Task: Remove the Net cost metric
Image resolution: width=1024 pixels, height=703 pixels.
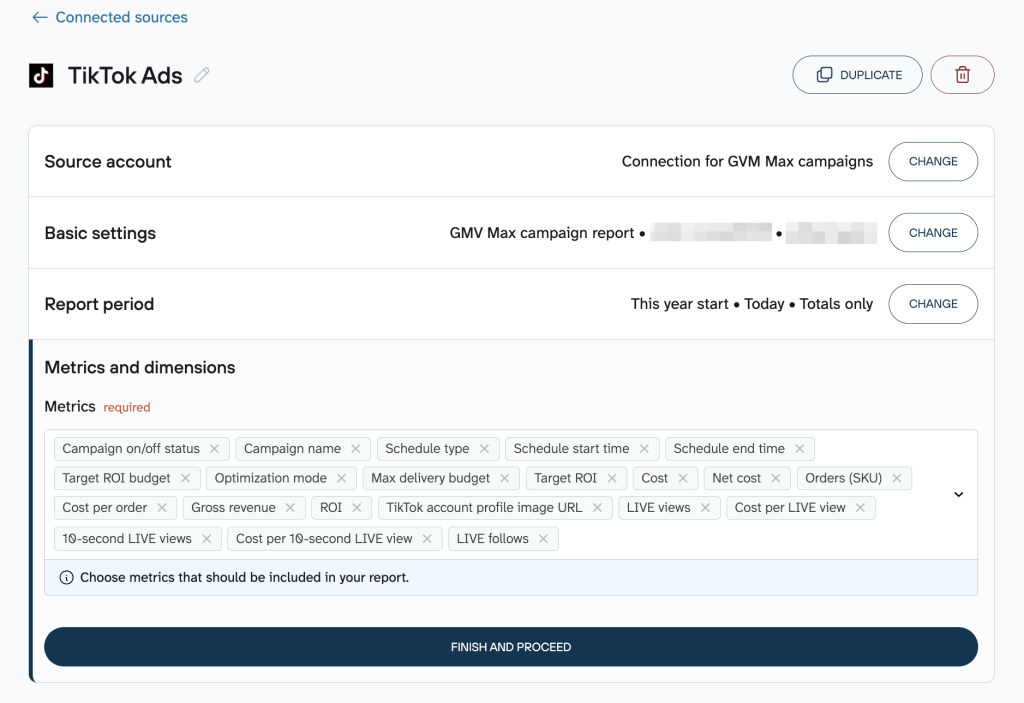Action: (x=775, y=478)
